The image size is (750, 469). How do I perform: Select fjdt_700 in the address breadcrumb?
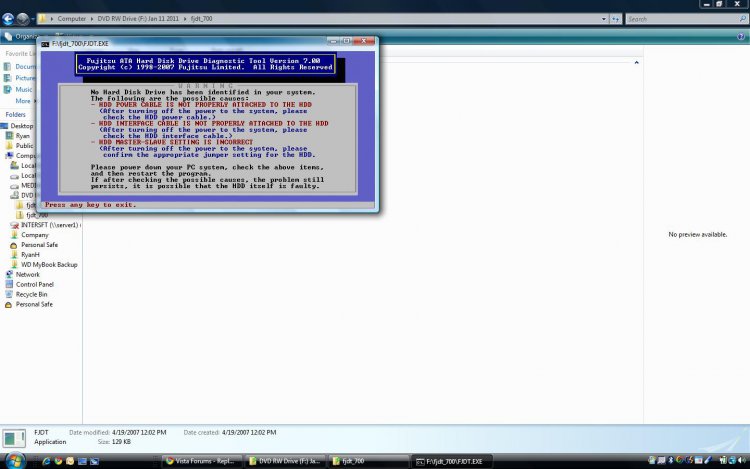tap(201, 19)
